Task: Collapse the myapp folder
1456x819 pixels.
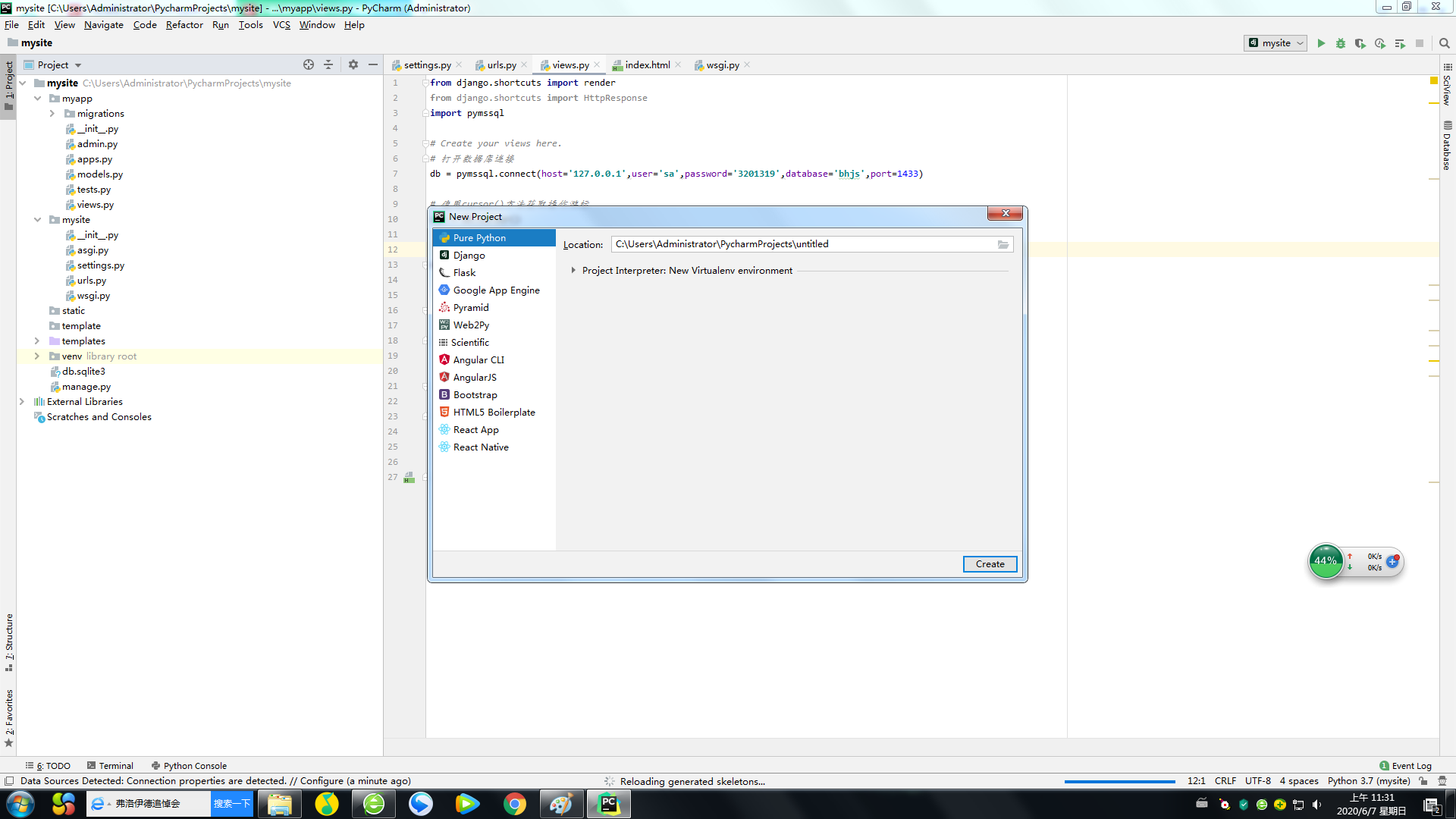Action: coord(37,99)
